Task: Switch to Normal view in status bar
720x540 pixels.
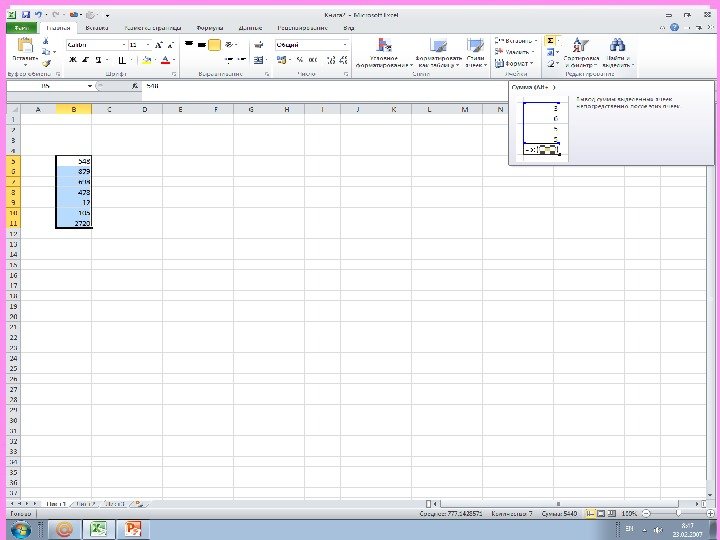Action: coord(591,513)
